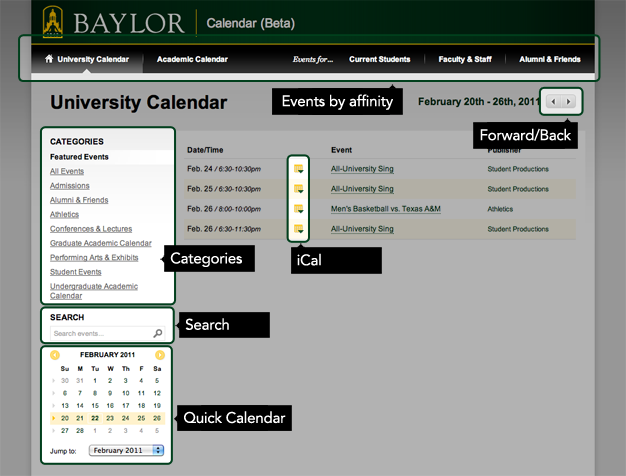Screen dimensions: 626x476
Task: Select February 10 in quick calendar
Action: [x=126, y=393]
